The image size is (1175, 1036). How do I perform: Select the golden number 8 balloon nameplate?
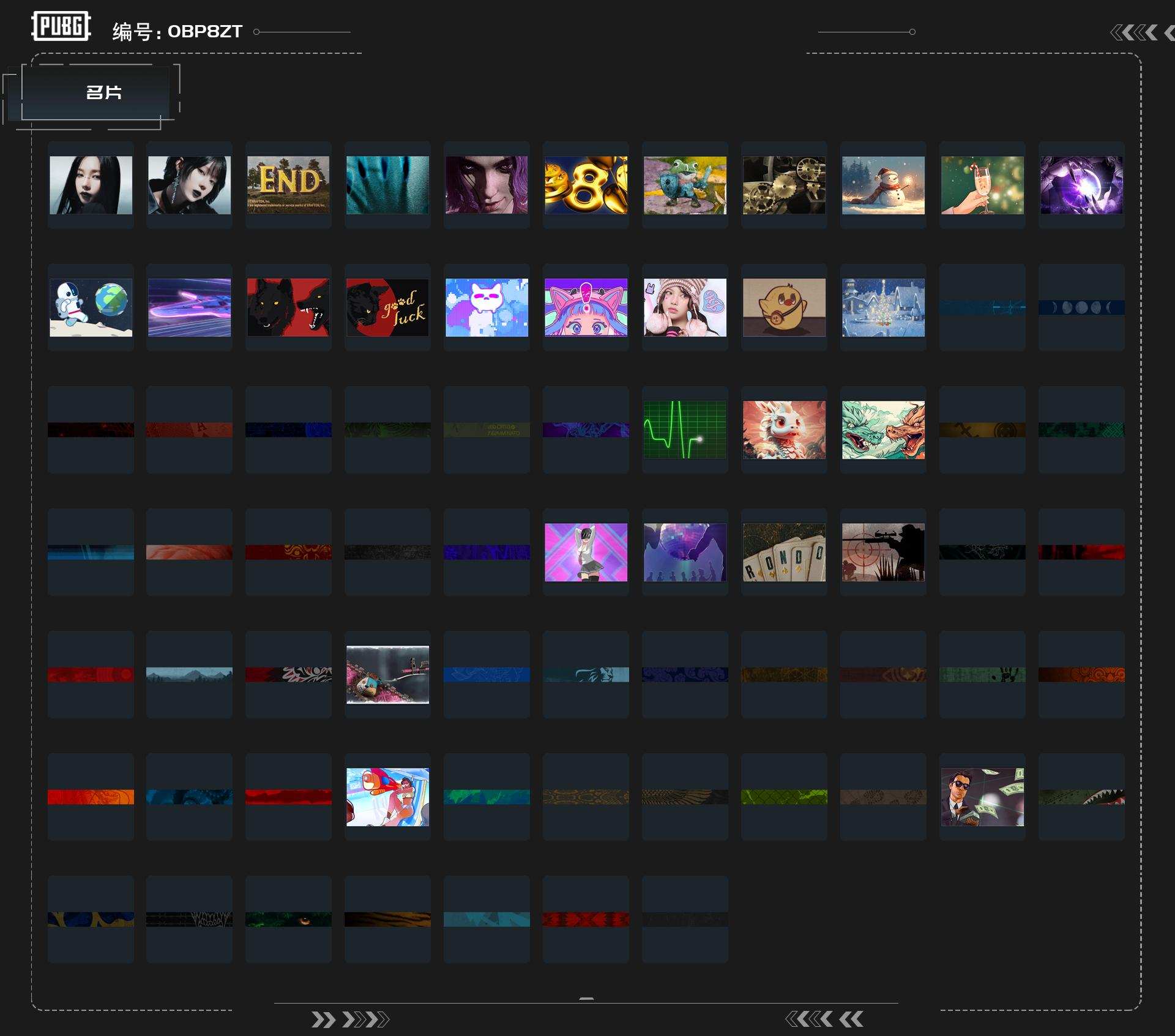click(586, 185)
